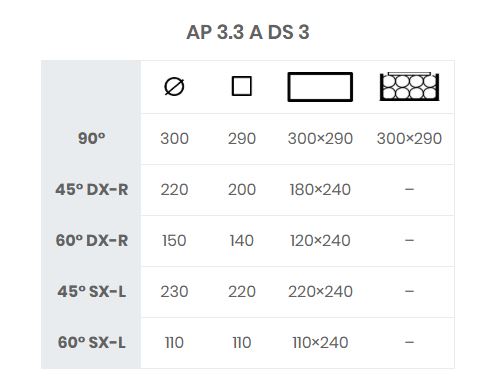Click the 60° SX-L row header

click(92, 343)
